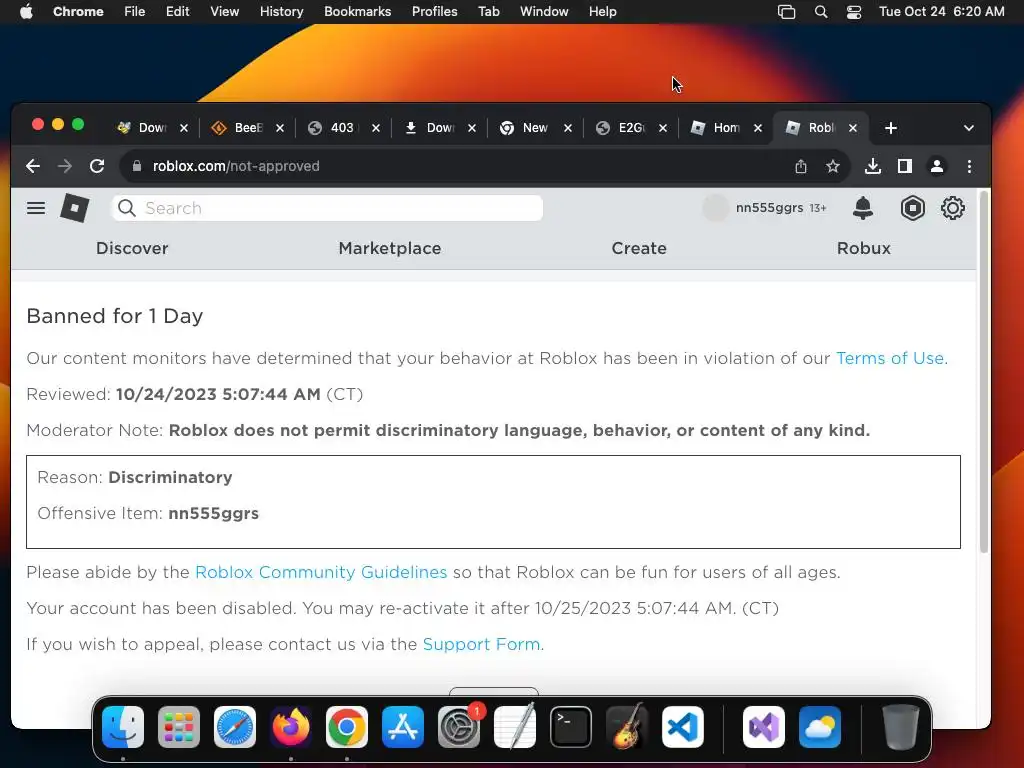This screenshot has width=1024, height=768.
Task: Click the menu bar clock Tue Oct 24
Action: pos(941,12)
